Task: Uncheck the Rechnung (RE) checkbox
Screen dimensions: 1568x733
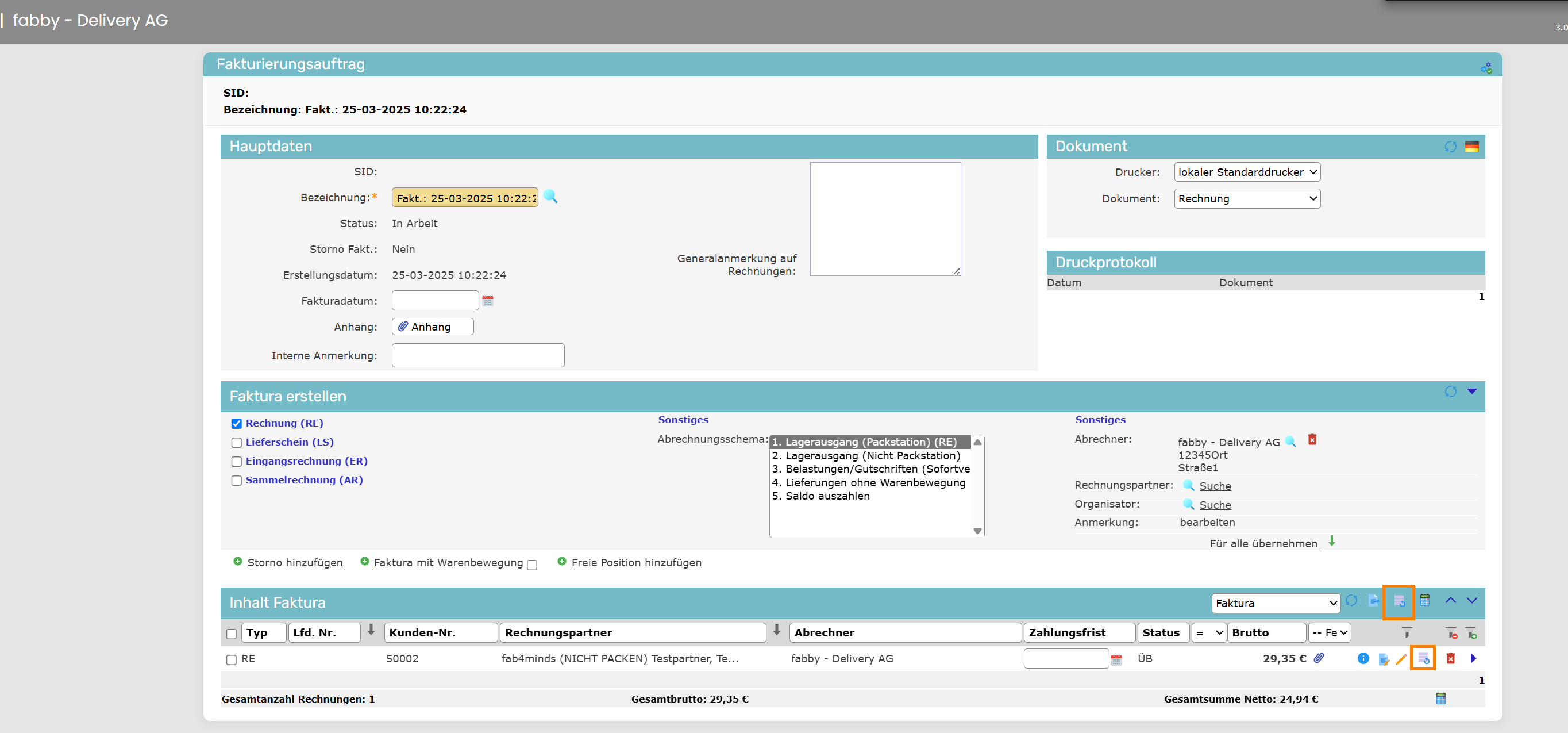Action: click(237, 424)
